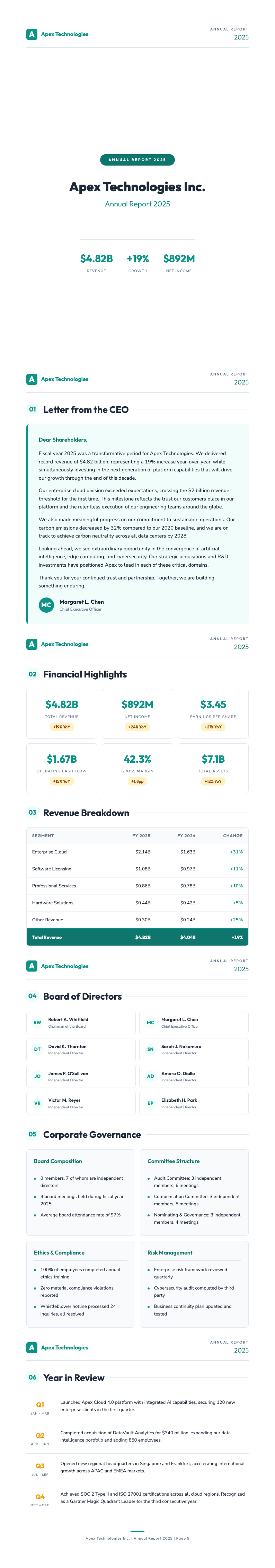The width and height of the screenshot is (275, 1568).
Task: Click the 03 badge beside Revenue Breakdown
Action: (32, 812)
